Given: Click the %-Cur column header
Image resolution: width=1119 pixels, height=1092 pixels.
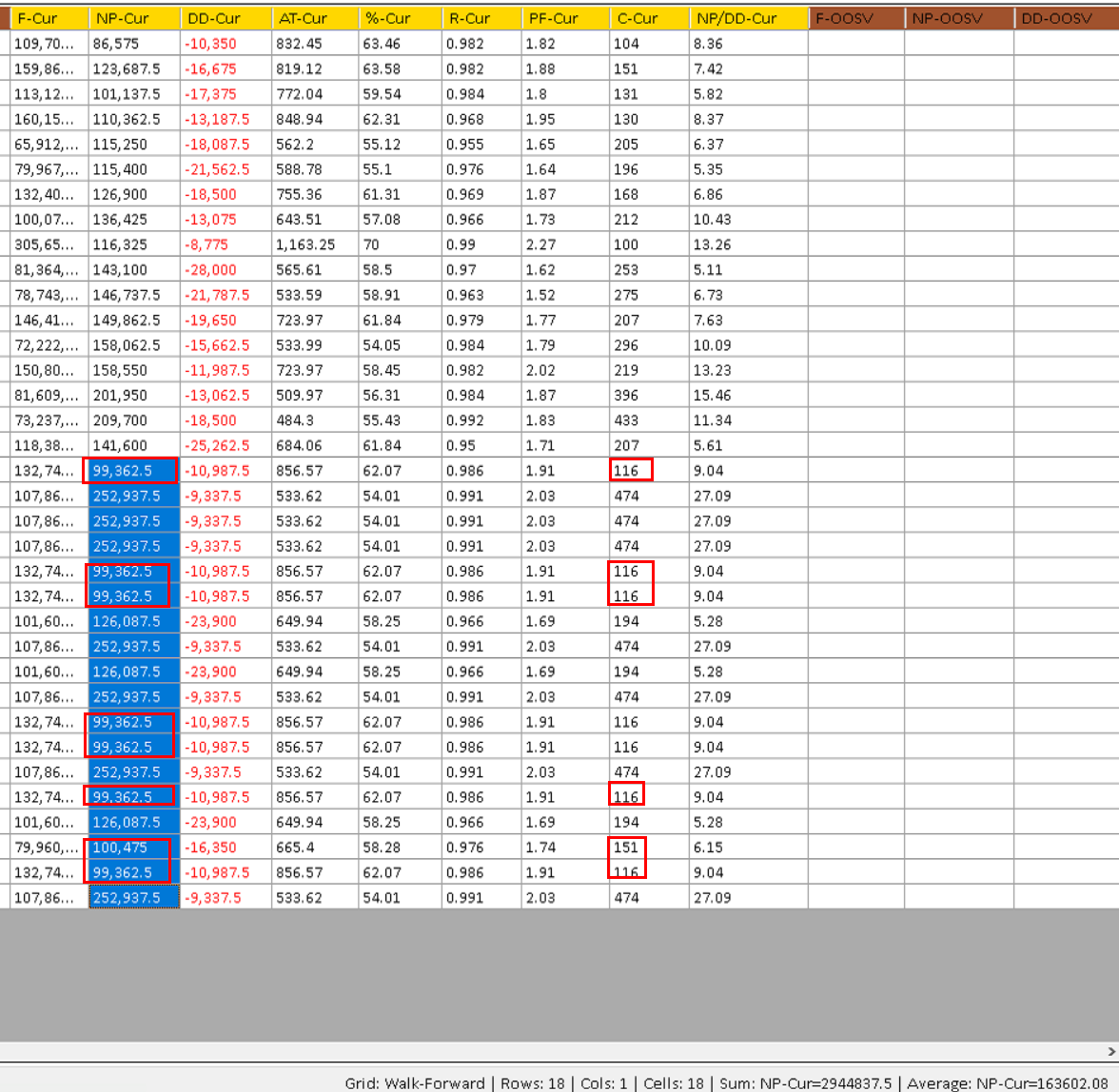Looking at the screenshot, I should [x=400, y=18].
